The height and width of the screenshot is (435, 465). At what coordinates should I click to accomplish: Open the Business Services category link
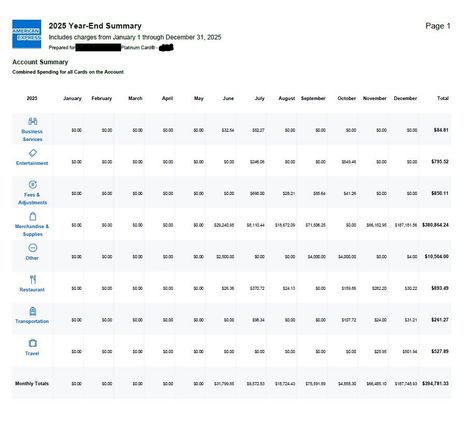(x=32, y=135)
